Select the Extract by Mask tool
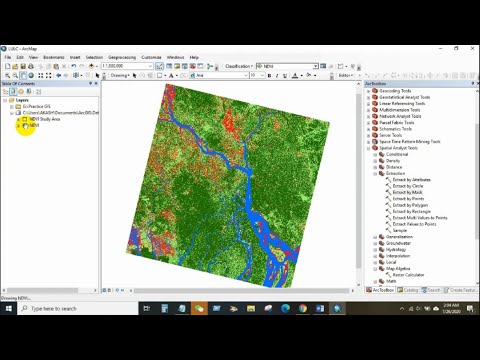 (x=407, y=192)
